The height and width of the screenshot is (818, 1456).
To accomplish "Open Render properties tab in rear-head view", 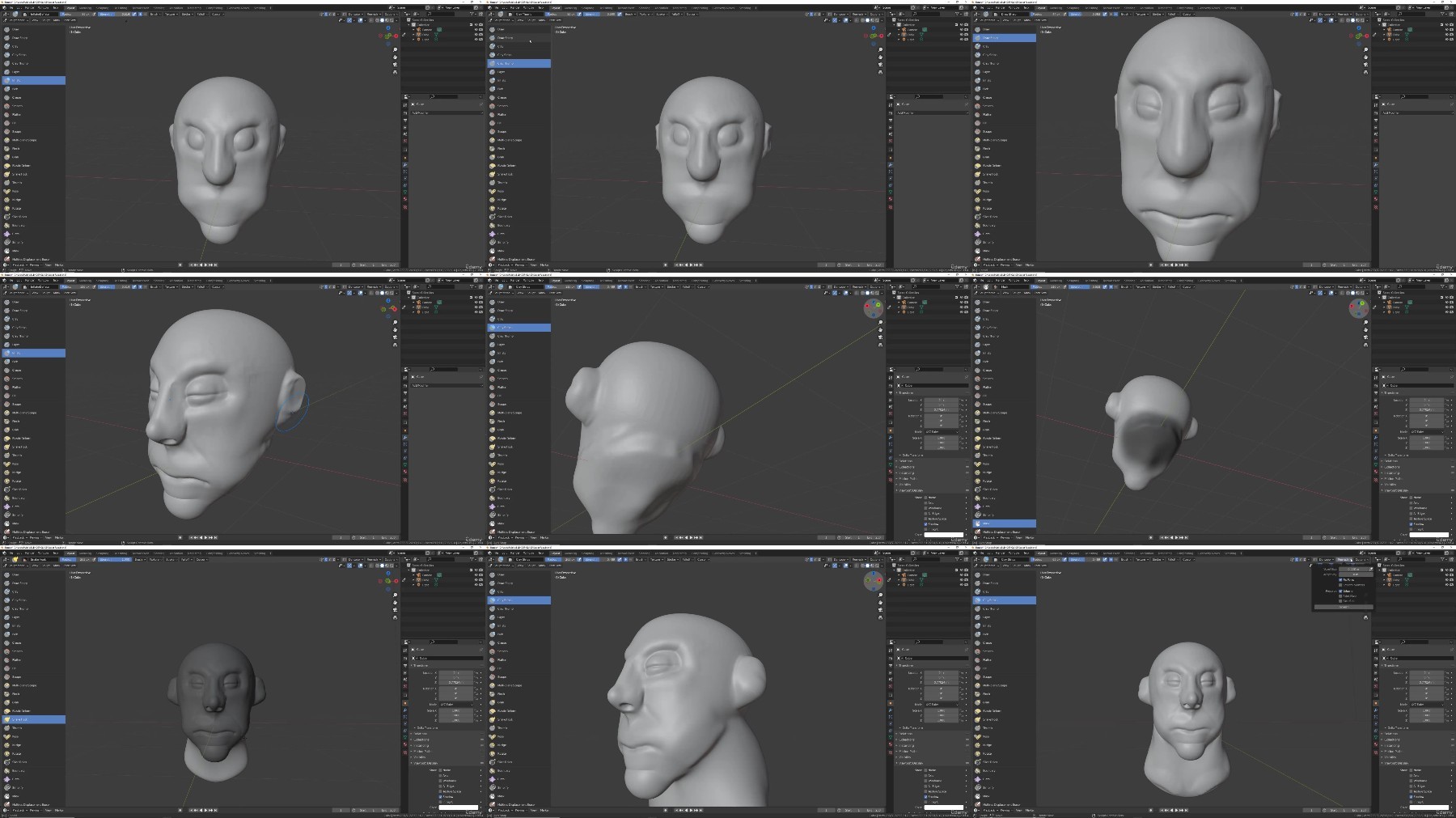I will [891, 386].
